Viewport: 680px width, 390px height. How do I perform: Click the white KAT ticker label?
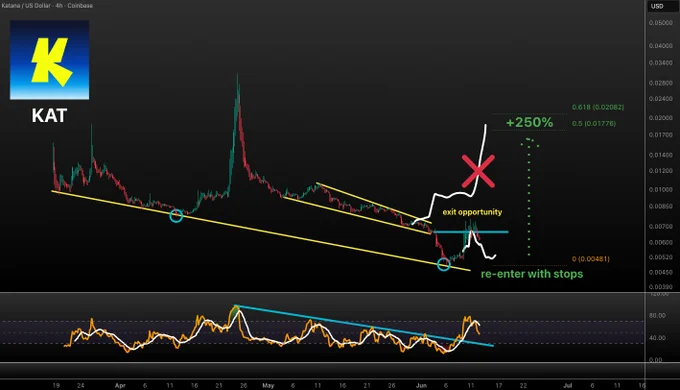[49, 116]
